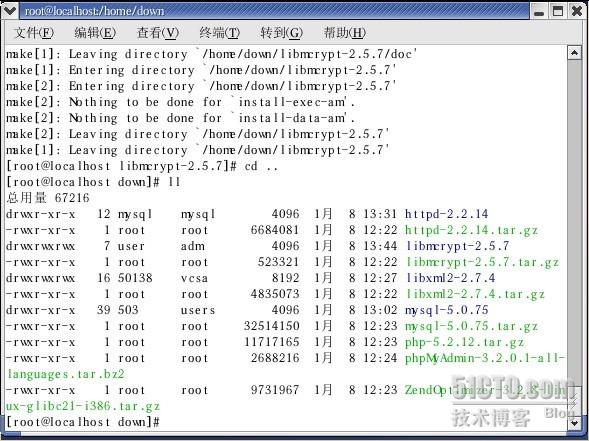Click the install-data-am' text

pos(293,118)
